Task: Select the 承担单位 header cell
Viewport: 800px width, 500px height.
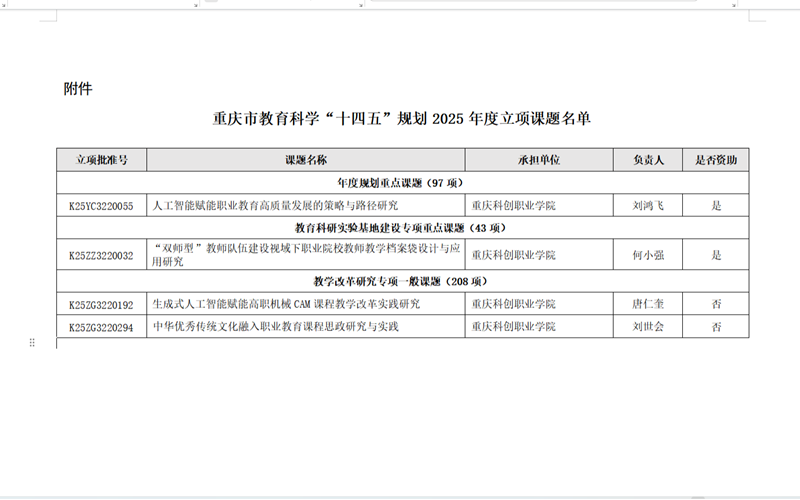Action: 538,160
